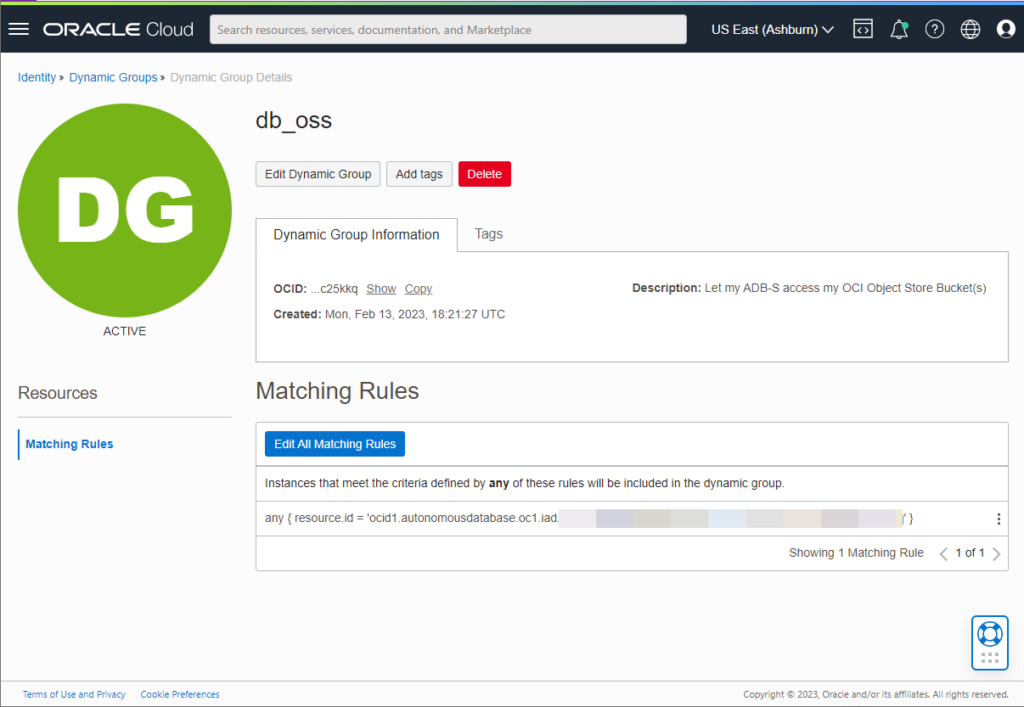Image resolution: width=1024 pixels, height=707 pixels.
Task: Click the ACTIVE status label
Action: pyautogui.click(x=125, y=331)
